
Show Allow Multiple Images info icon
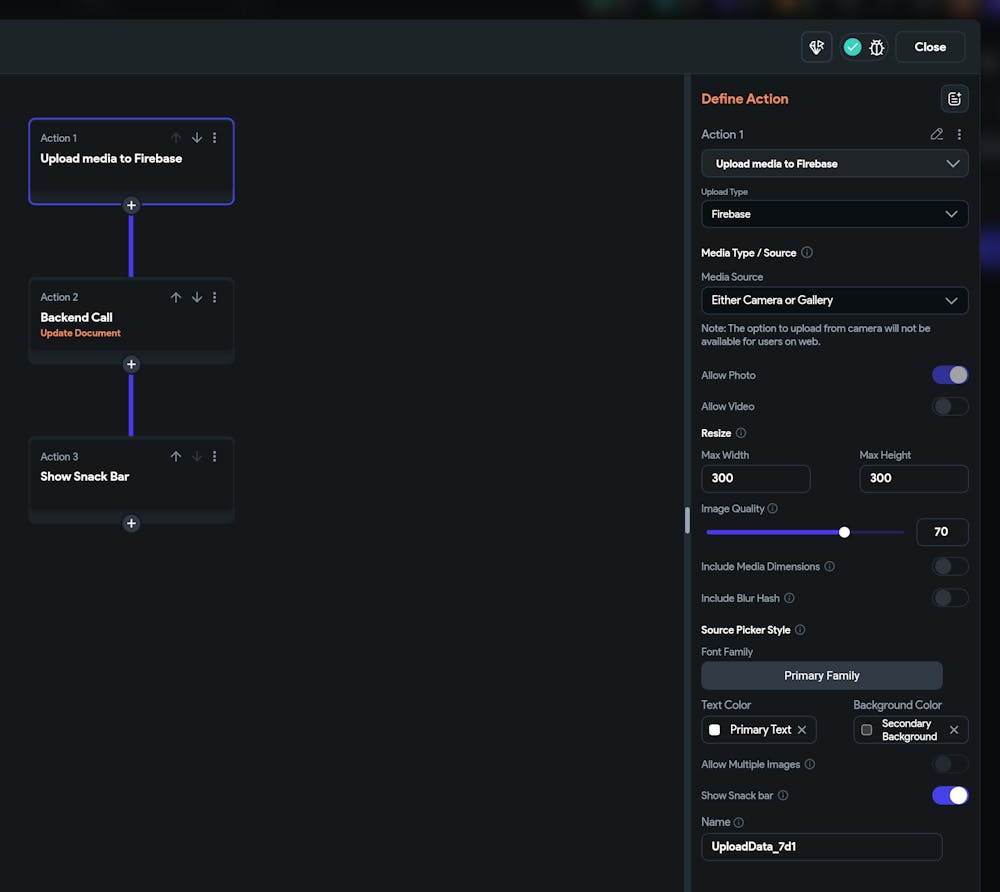coord(809,764)
